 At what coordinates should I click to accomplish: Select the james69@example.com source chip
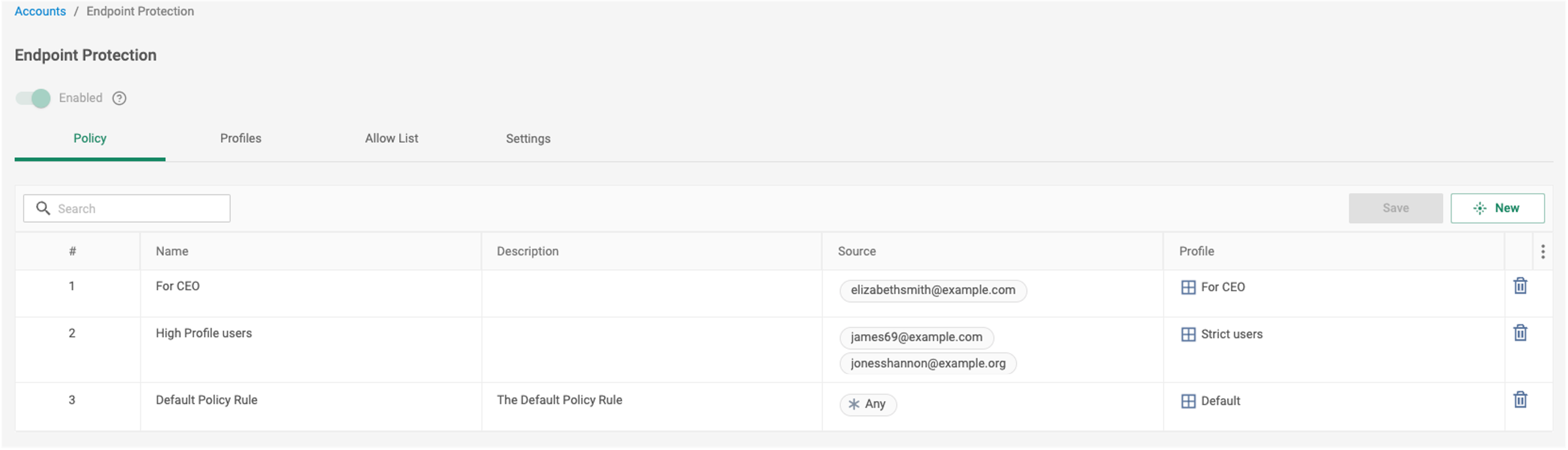(x=916, y=338)
